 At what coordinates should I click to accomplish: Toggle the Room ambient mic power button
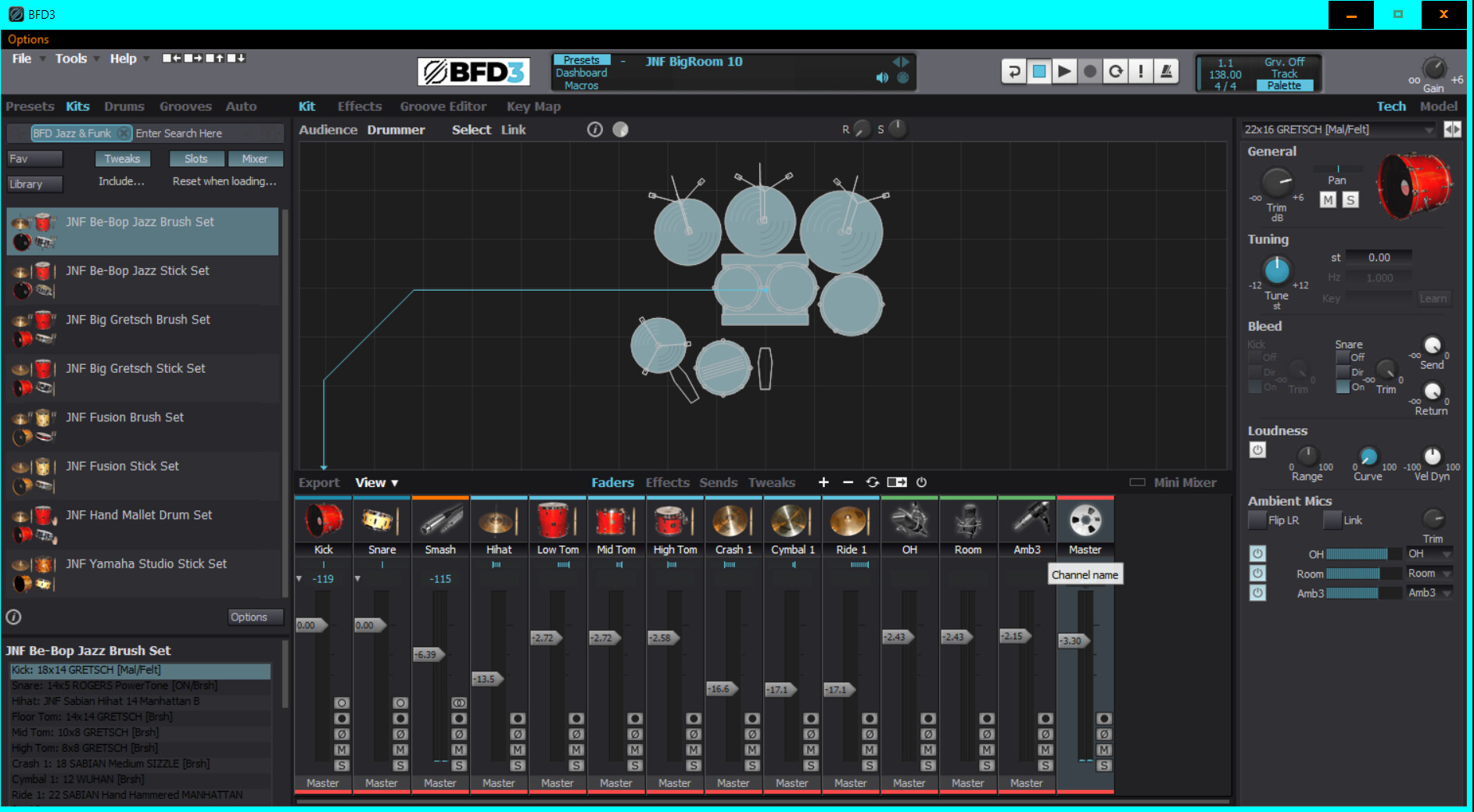point(1257,573)
